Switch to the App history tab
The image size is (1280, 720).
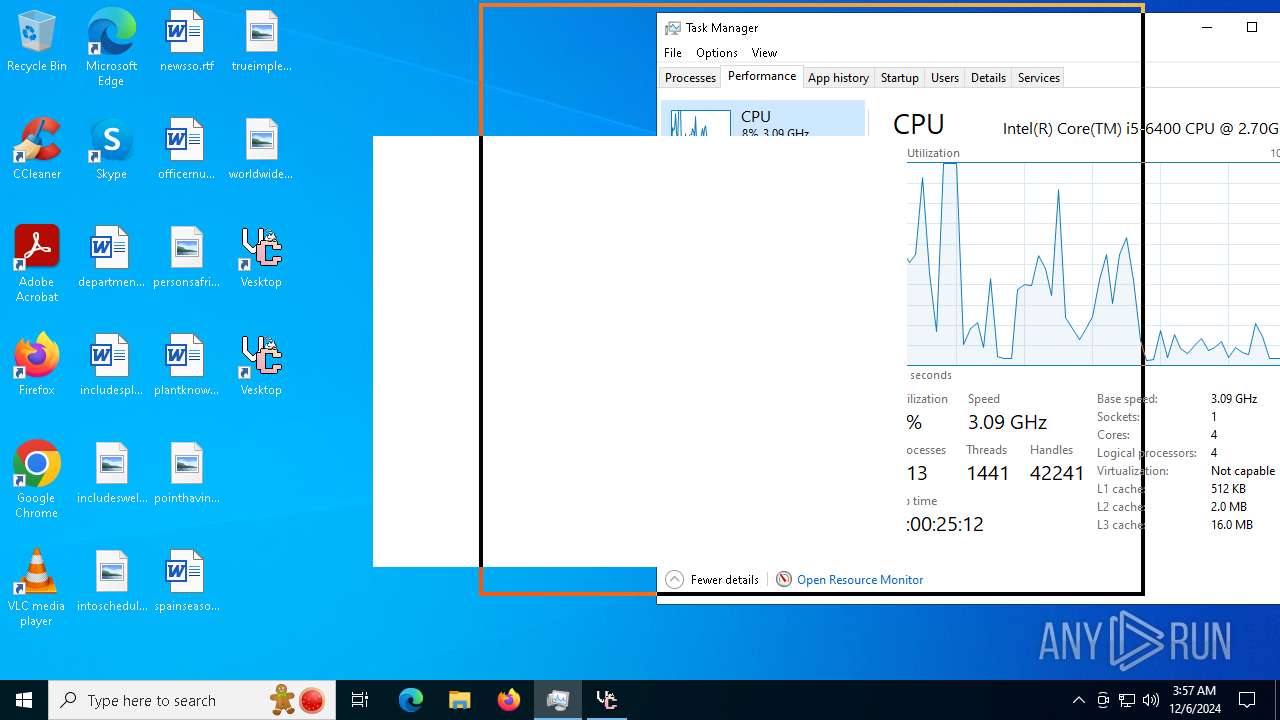point(838,78)
